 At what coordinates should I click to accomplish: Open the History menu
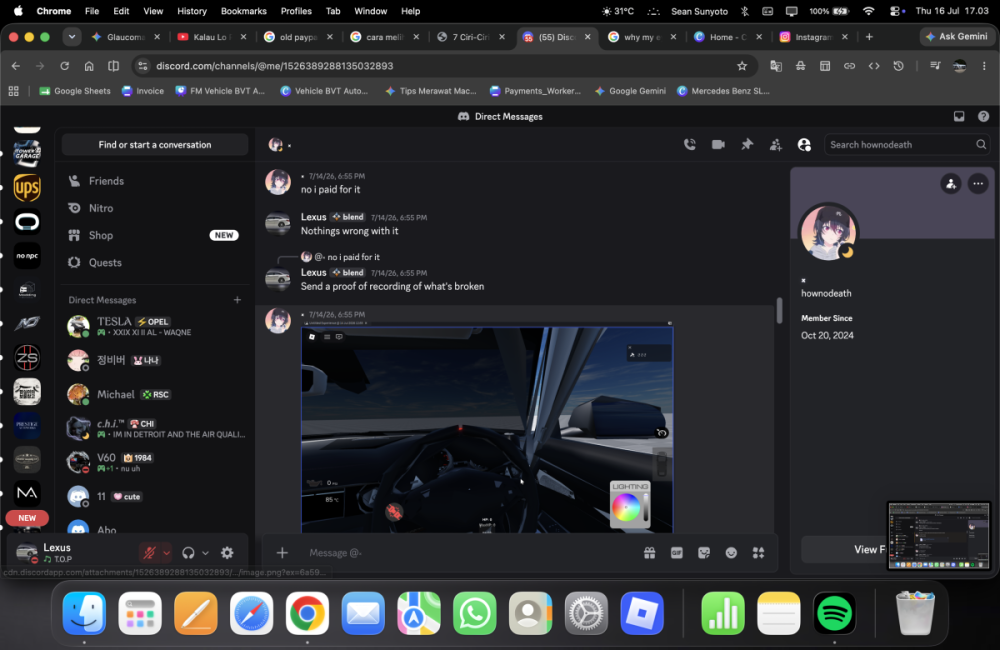tap(191, 11)
